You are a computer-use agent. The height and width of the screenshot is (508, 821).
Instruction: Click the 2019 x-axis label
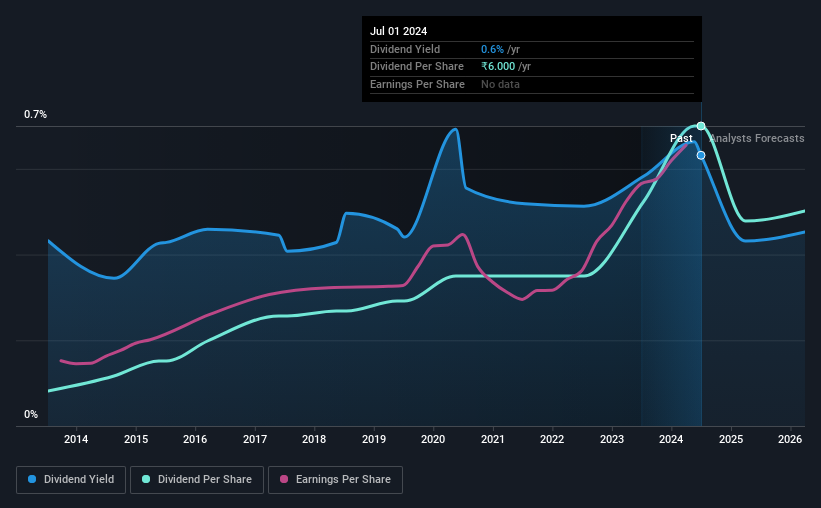(374, 439)
